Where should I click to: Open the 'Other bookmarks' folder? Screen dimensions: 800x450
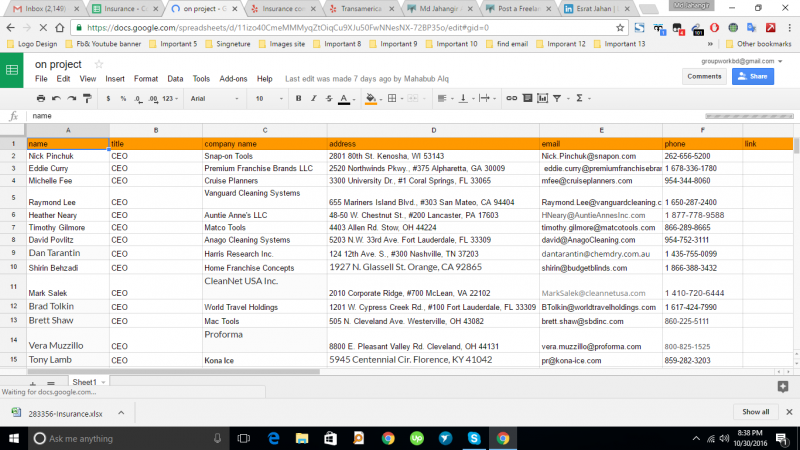tap(759, 44)
